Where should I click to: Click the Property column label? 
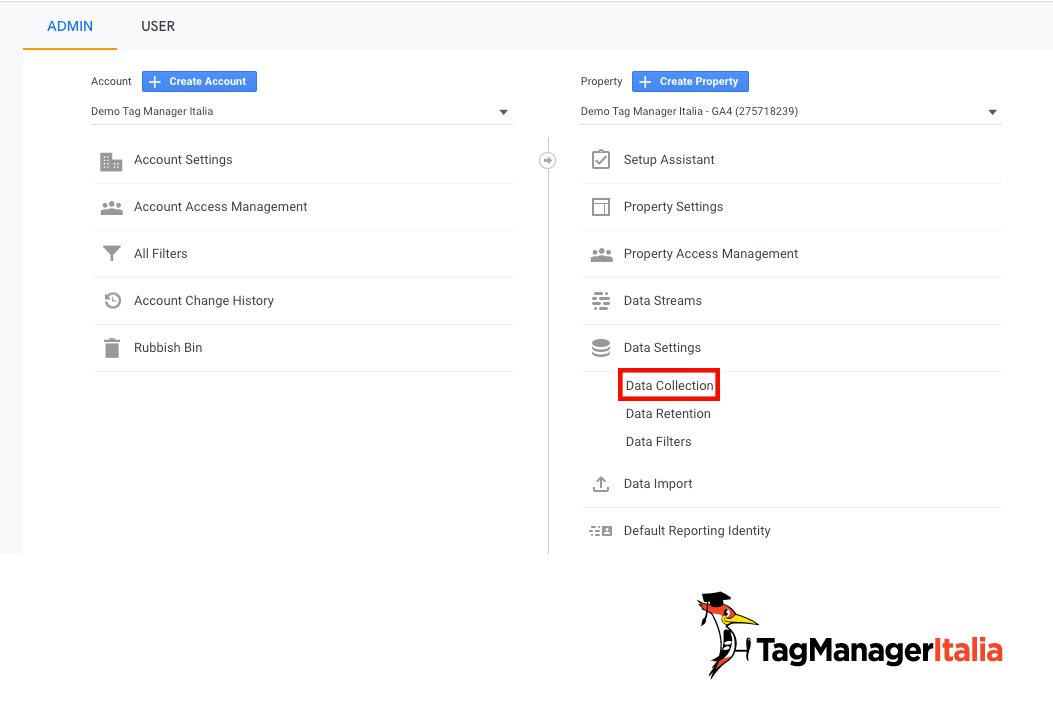point(602,81)
